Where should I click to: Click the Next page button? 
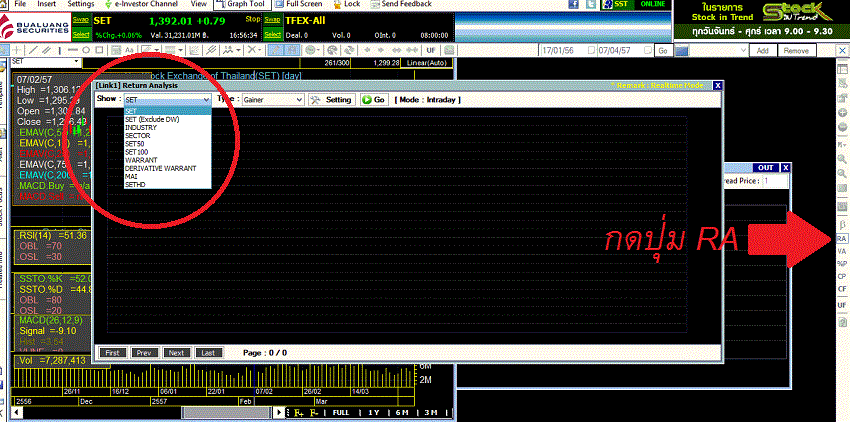click(176, 353)
